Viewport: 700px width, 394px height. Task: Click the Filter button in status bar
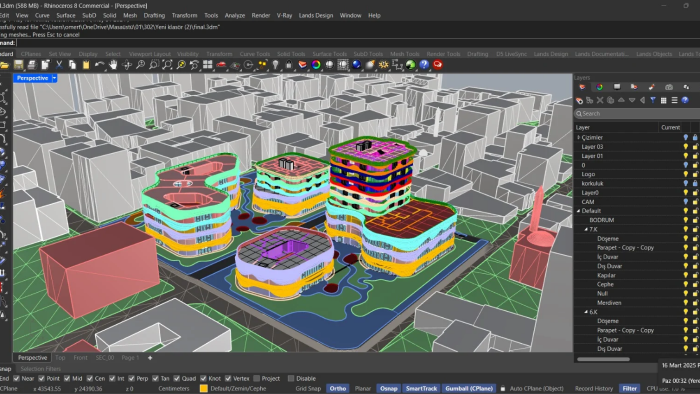click(629, 389)
